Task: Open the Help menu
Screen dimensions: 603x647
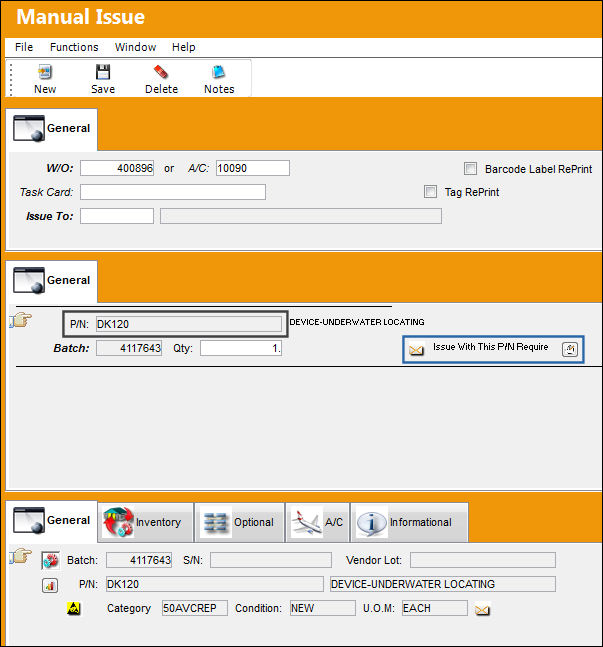Action: (184, 47)
